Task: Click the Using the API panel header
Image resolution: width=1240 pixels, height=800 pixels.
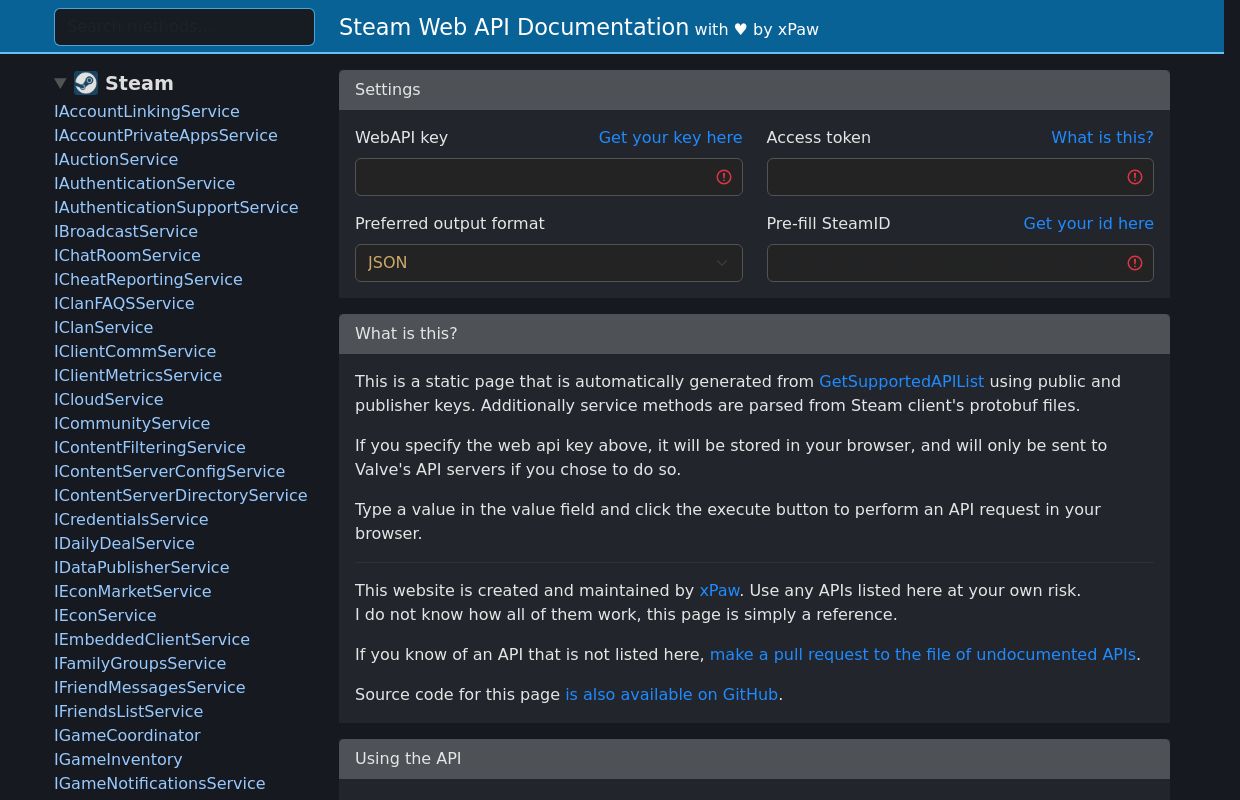Action: point(754,759)
